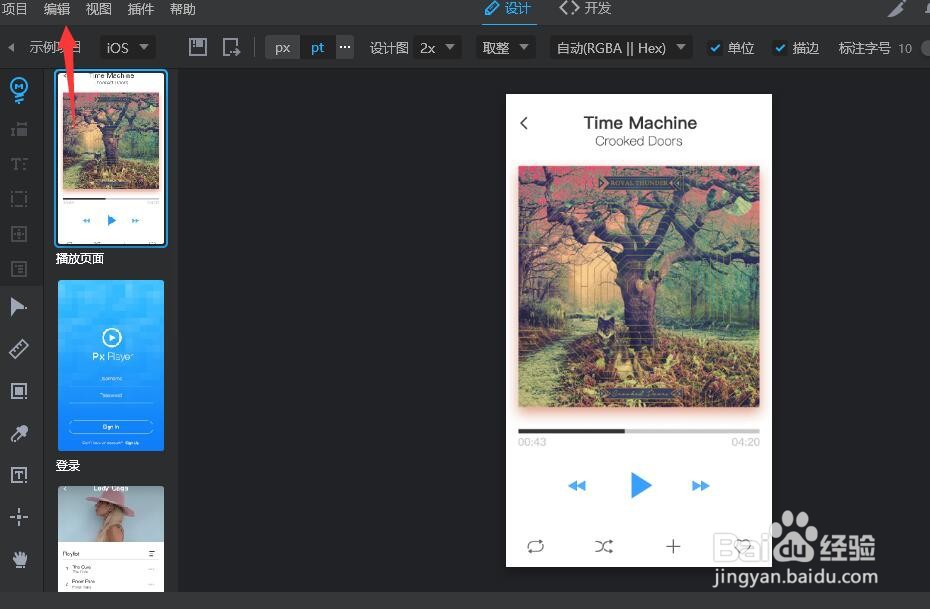Click the fast-forward button in player design
This screenshot has width=930, height=609.
pos(700,486)
